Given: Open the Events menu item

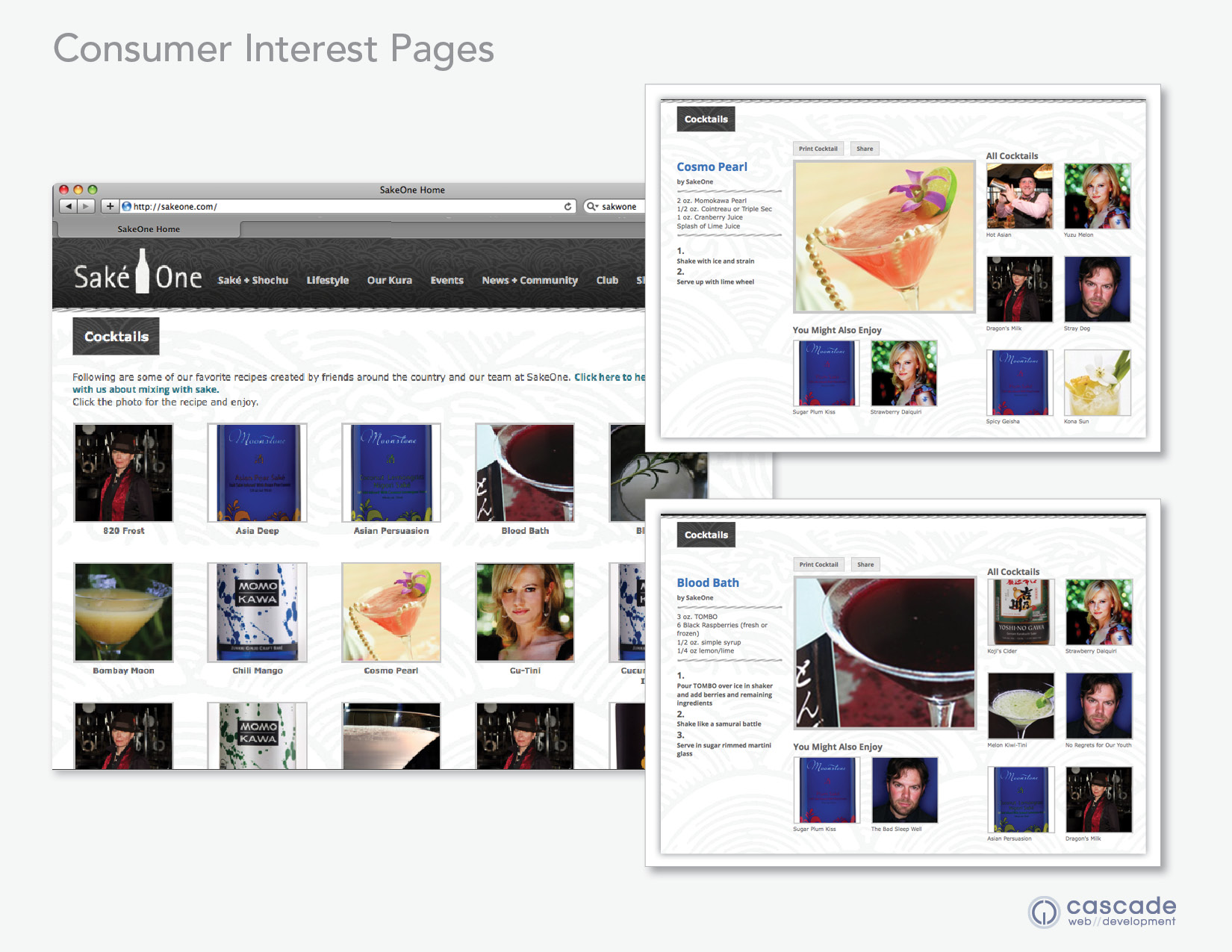Looking at the screenshot, I should coord(447,280).
